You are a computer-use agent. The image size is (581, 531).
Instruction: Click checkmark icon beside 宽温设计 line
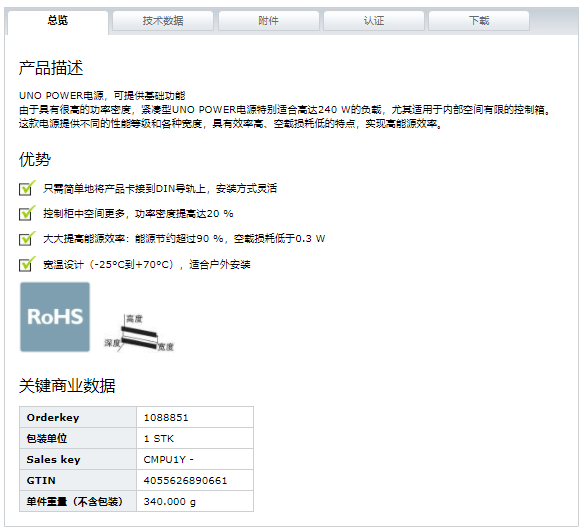tap(27, 264)
